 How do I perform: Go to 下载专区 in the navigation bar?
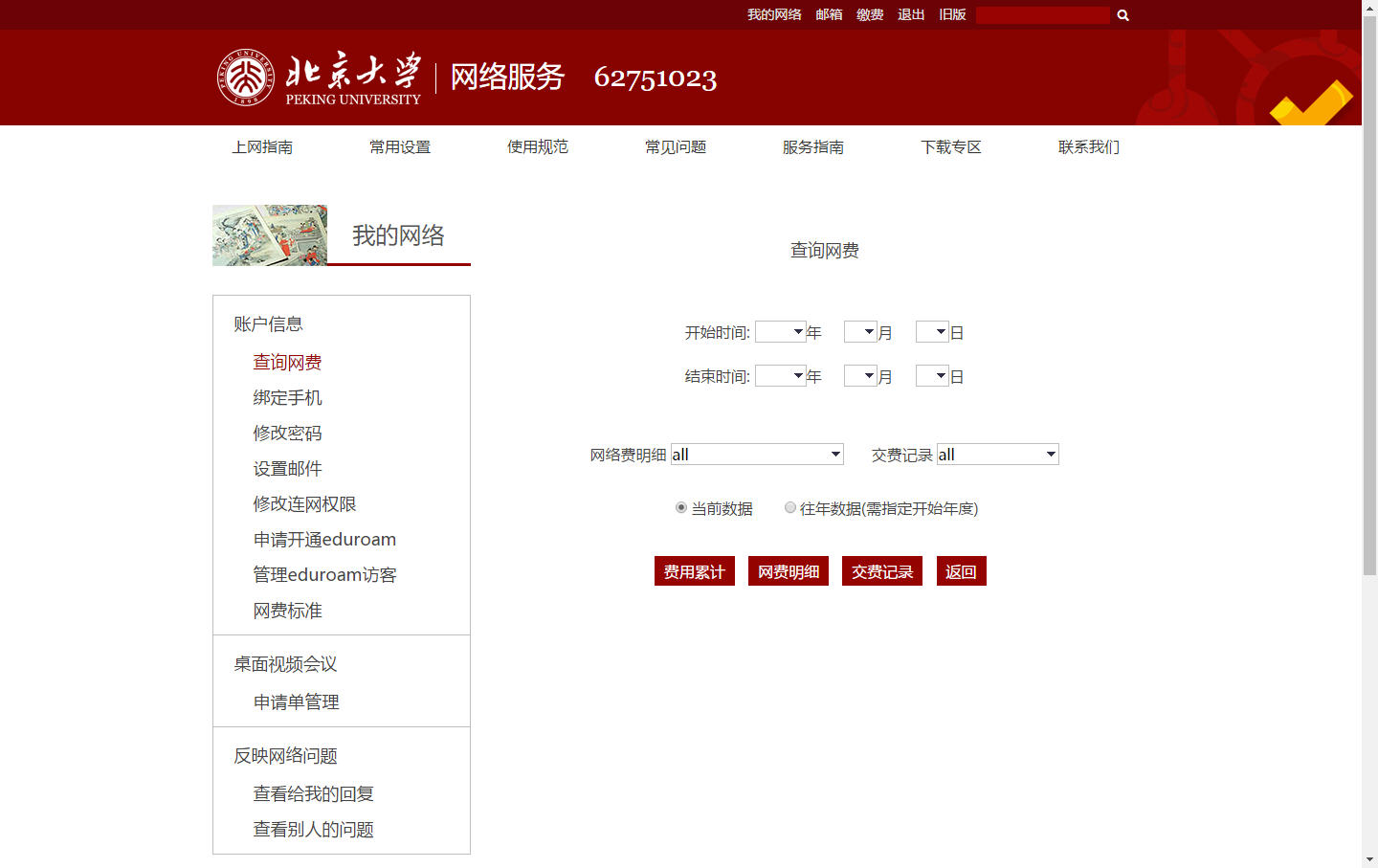950,147
